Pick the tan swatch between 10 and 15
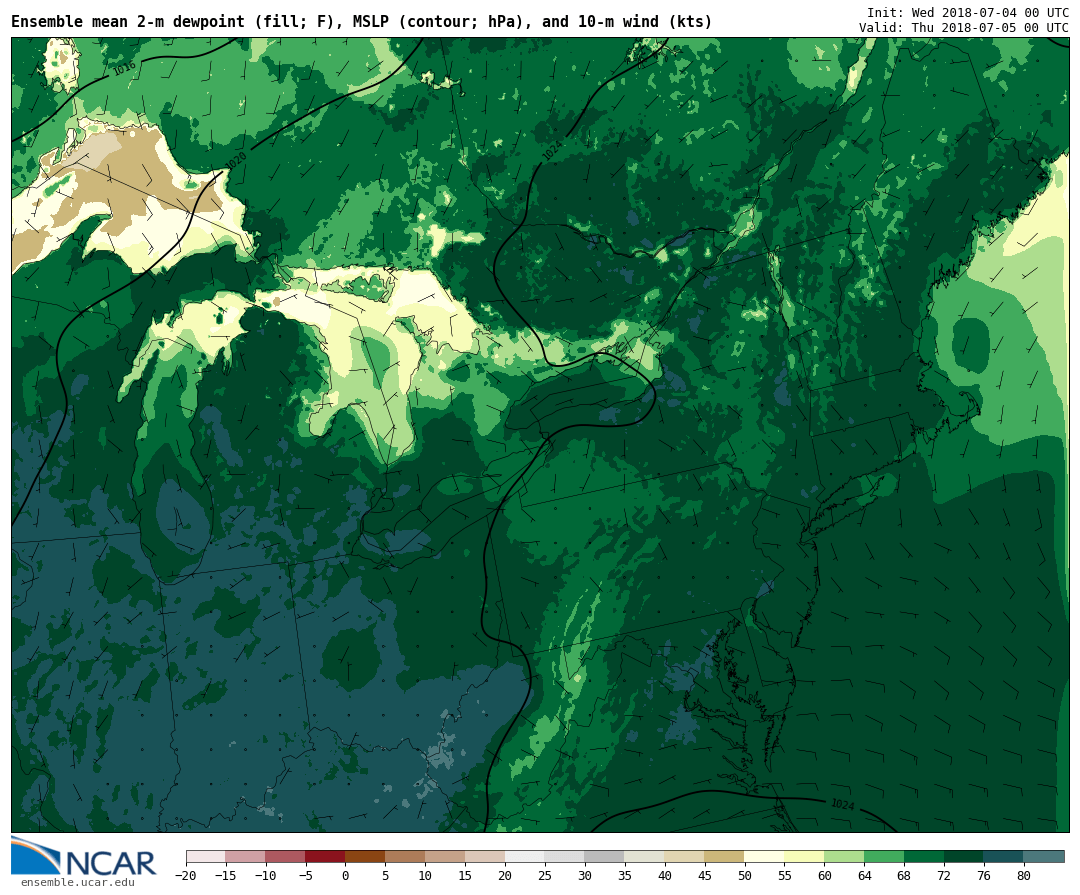 pos(446,856)
